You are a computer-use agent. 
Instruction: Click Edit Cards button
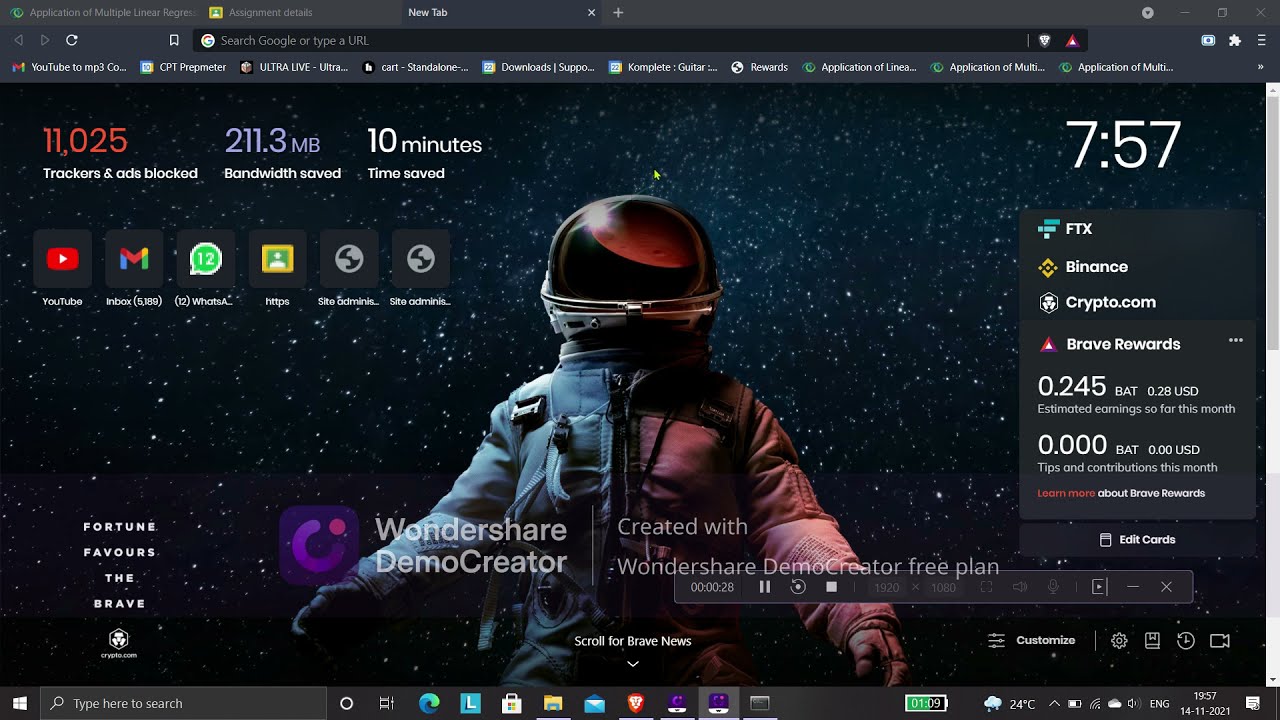1137,540
